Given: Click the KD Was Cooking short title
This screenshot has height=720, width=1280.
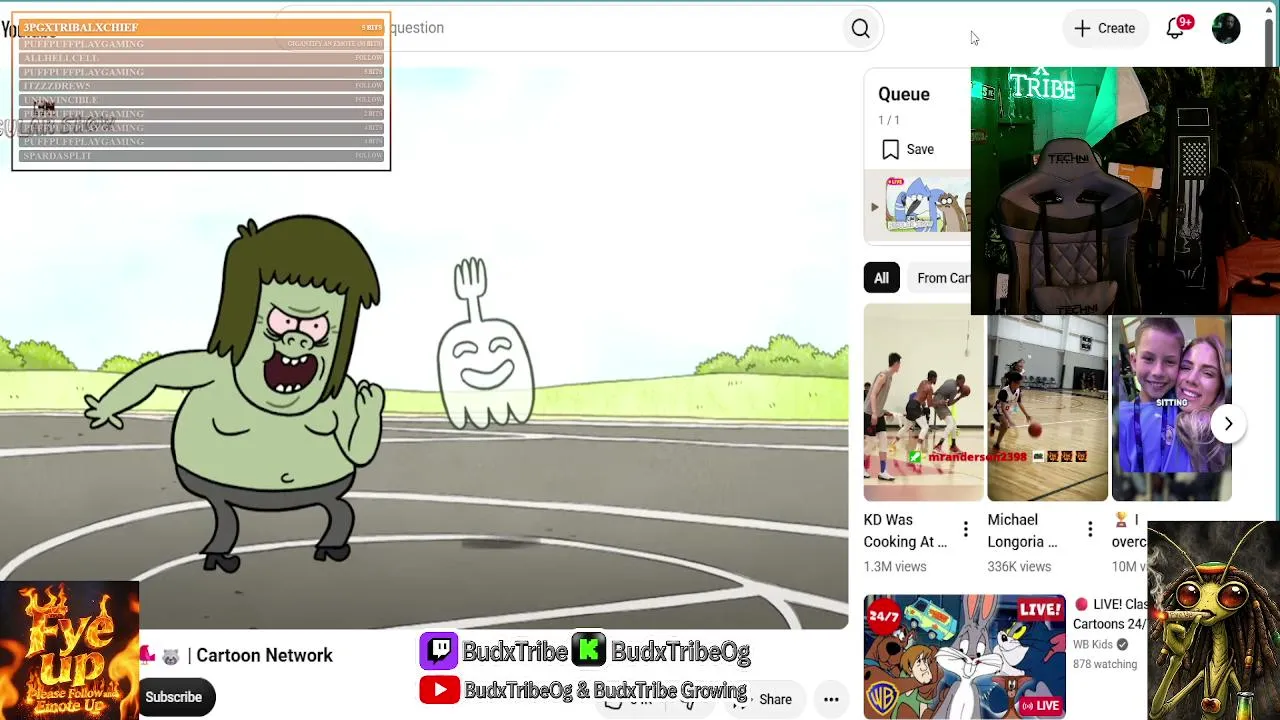Looking at the screenshot, I should point(905,531).
